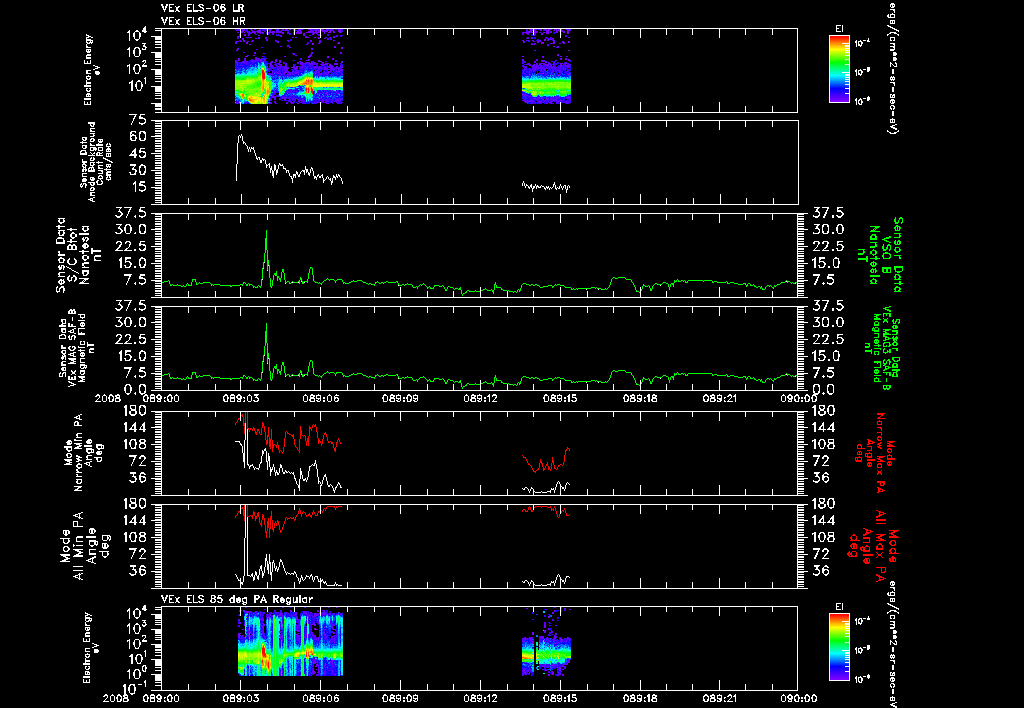Click the '45' tick on count rate axis
Screen dimensions: 1024x708
click(x=139, y=153)
